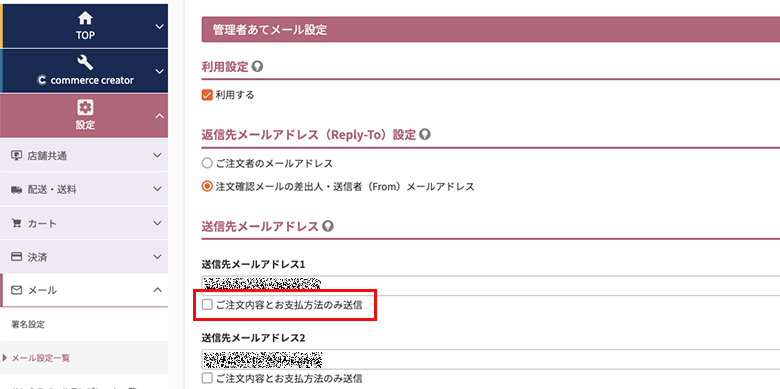Open the メール設定一覧 menu item
The width and height of the screenshot is (780, 389).
tap(41, 358)
